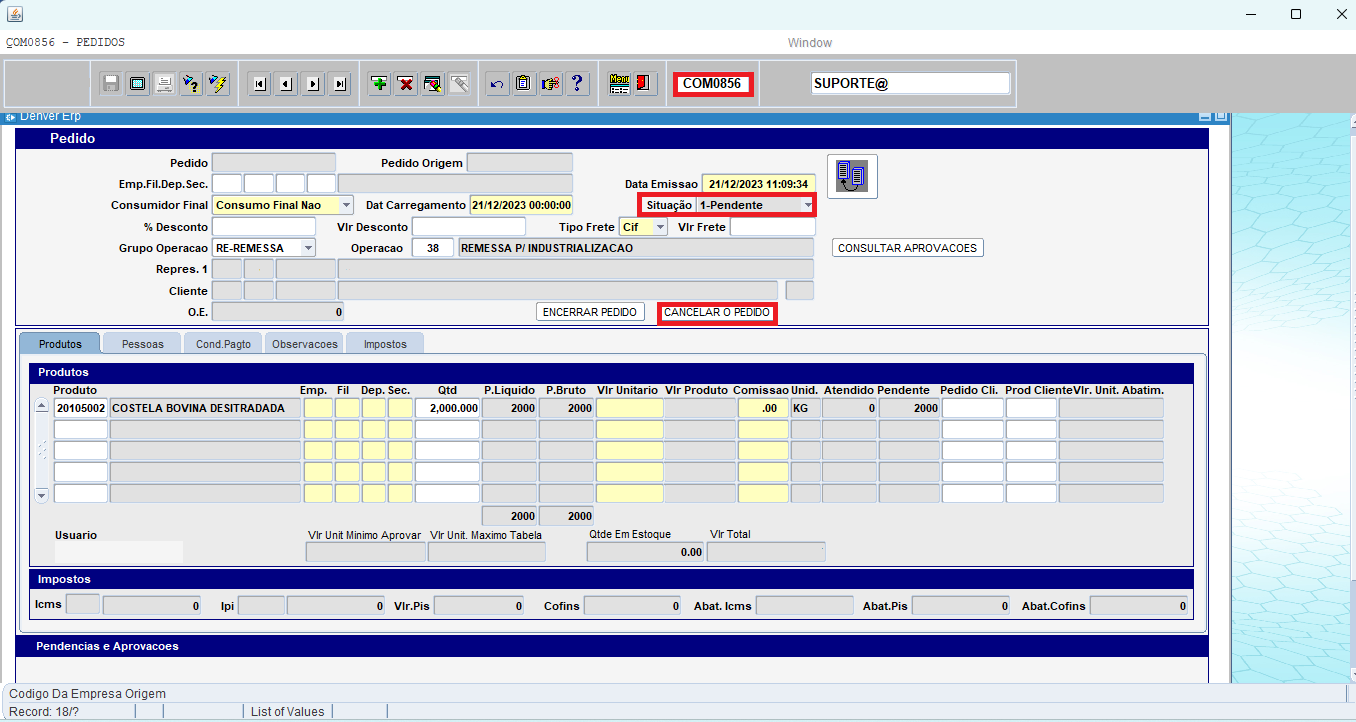This screenshot has width=1356, height=722.
Task: Open the Consumidor Final dropdown
Action: [346, 204]
